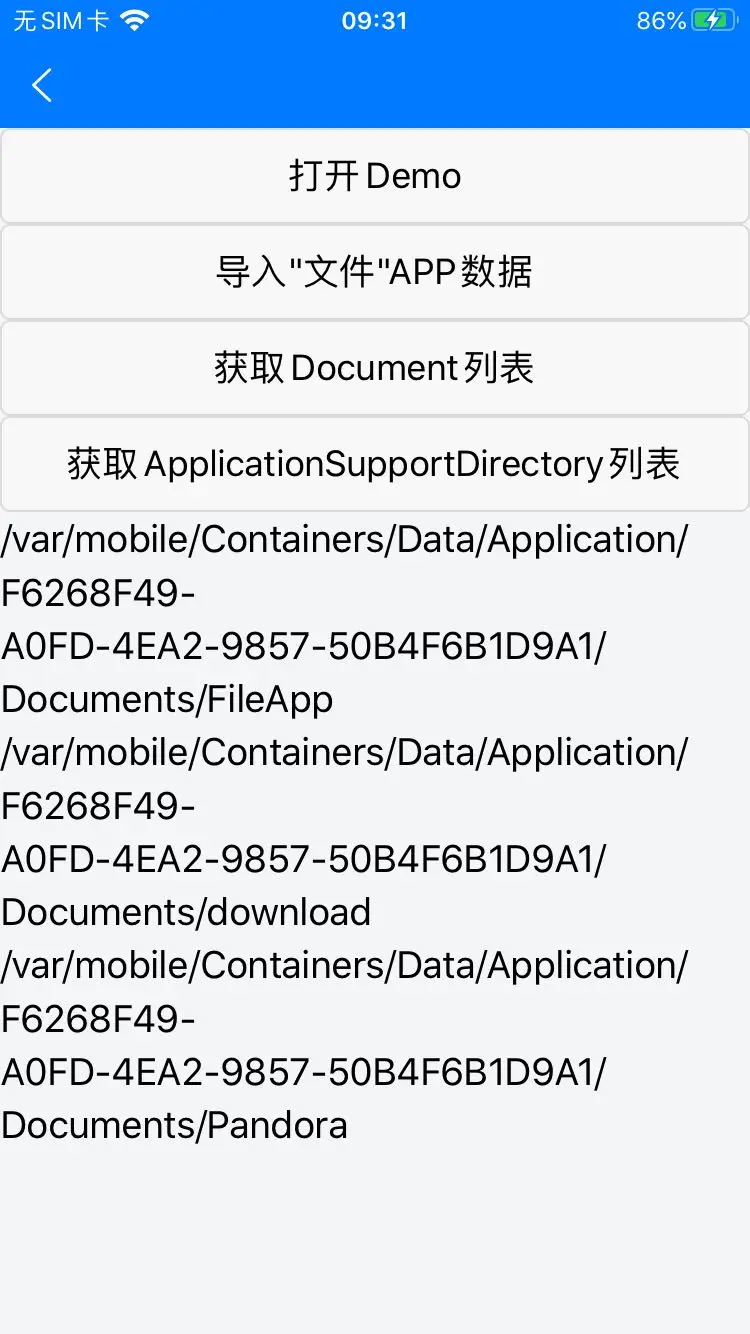Tap the F6268F49- line in the Pandora path
The image size is (750, 1334).
click(98, 1019)
